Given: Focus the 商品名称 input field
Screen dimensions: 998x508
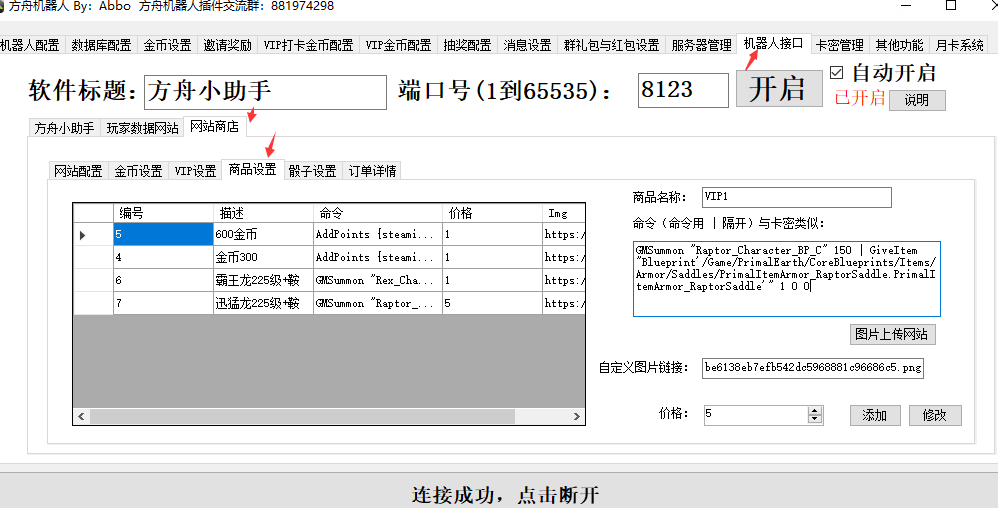Looking at the screenshot, I should [796, 197].
